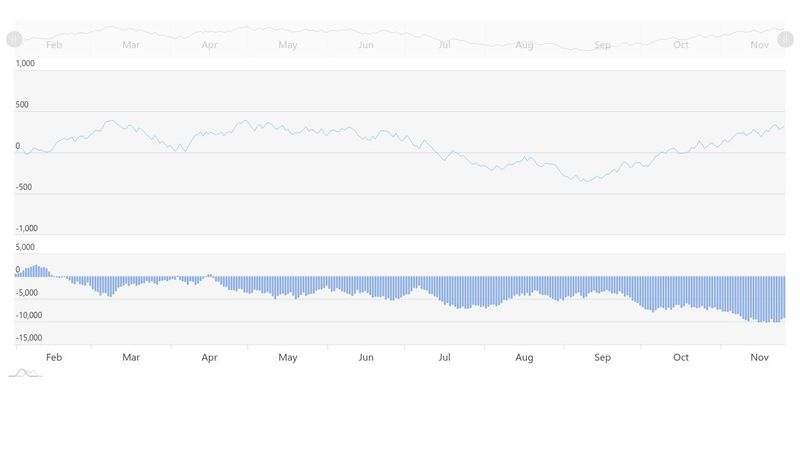Click the 'May' label on the bottom axis

click(x=288, y=357)
